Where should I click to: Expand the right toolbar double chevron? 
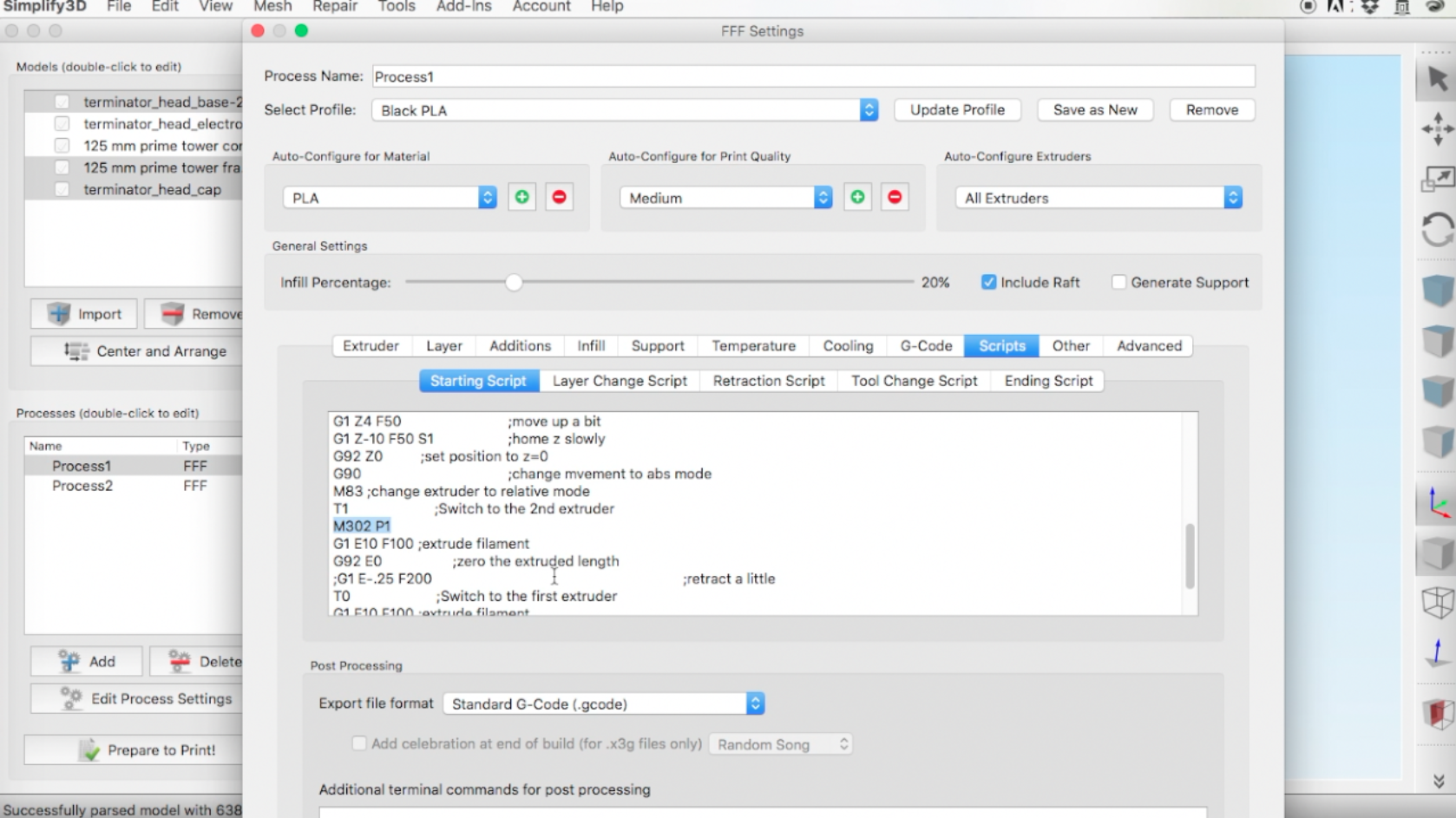pyautogui.click(x=1438, y=781)
